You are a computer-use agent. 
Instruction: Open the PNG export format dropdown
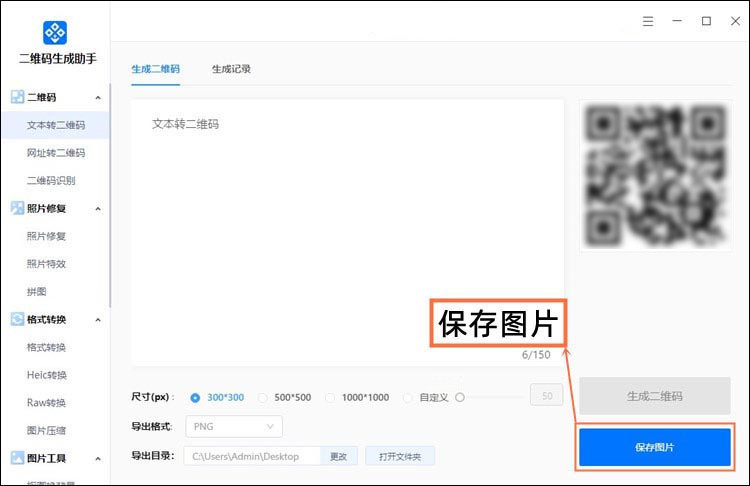(x=234, y=426)
